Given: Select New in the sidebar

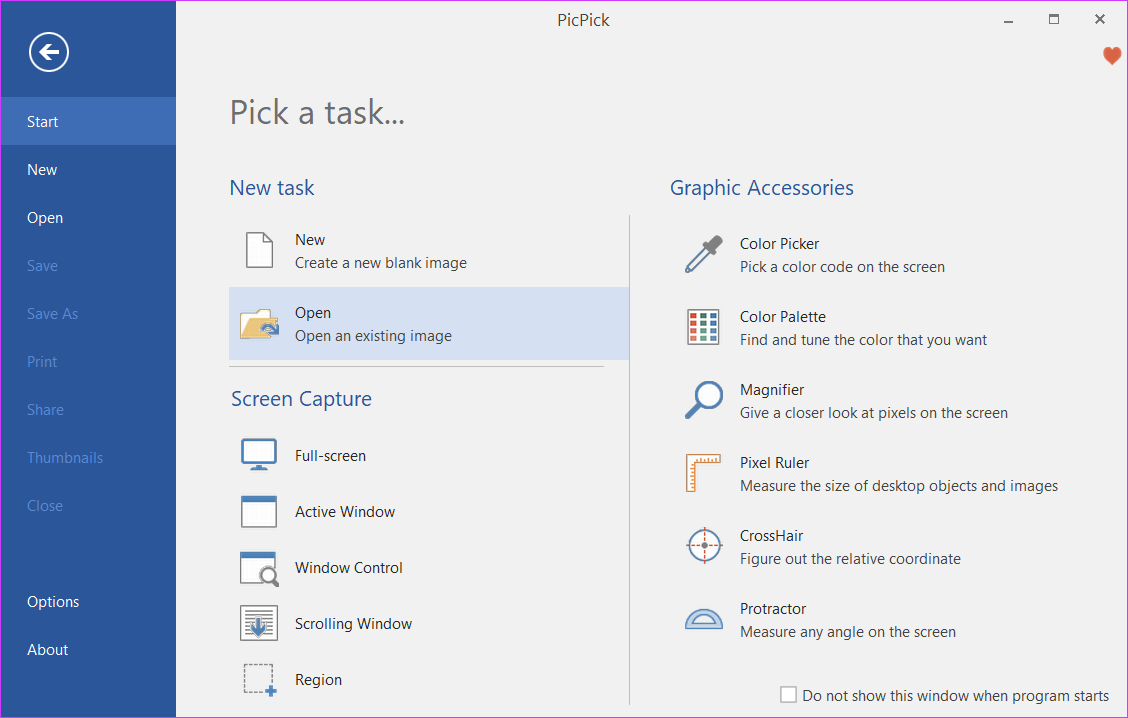Looking at the screenshot, I should pos(88,170).
